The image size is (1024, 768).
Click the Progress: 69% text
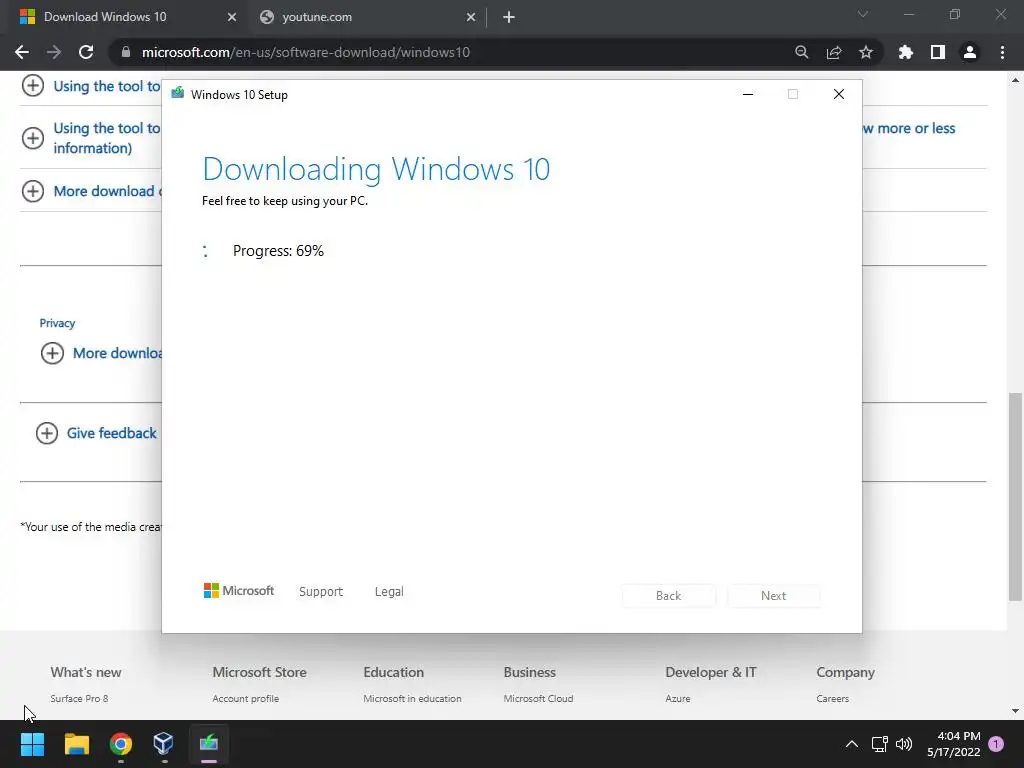[x=278, y=251]
